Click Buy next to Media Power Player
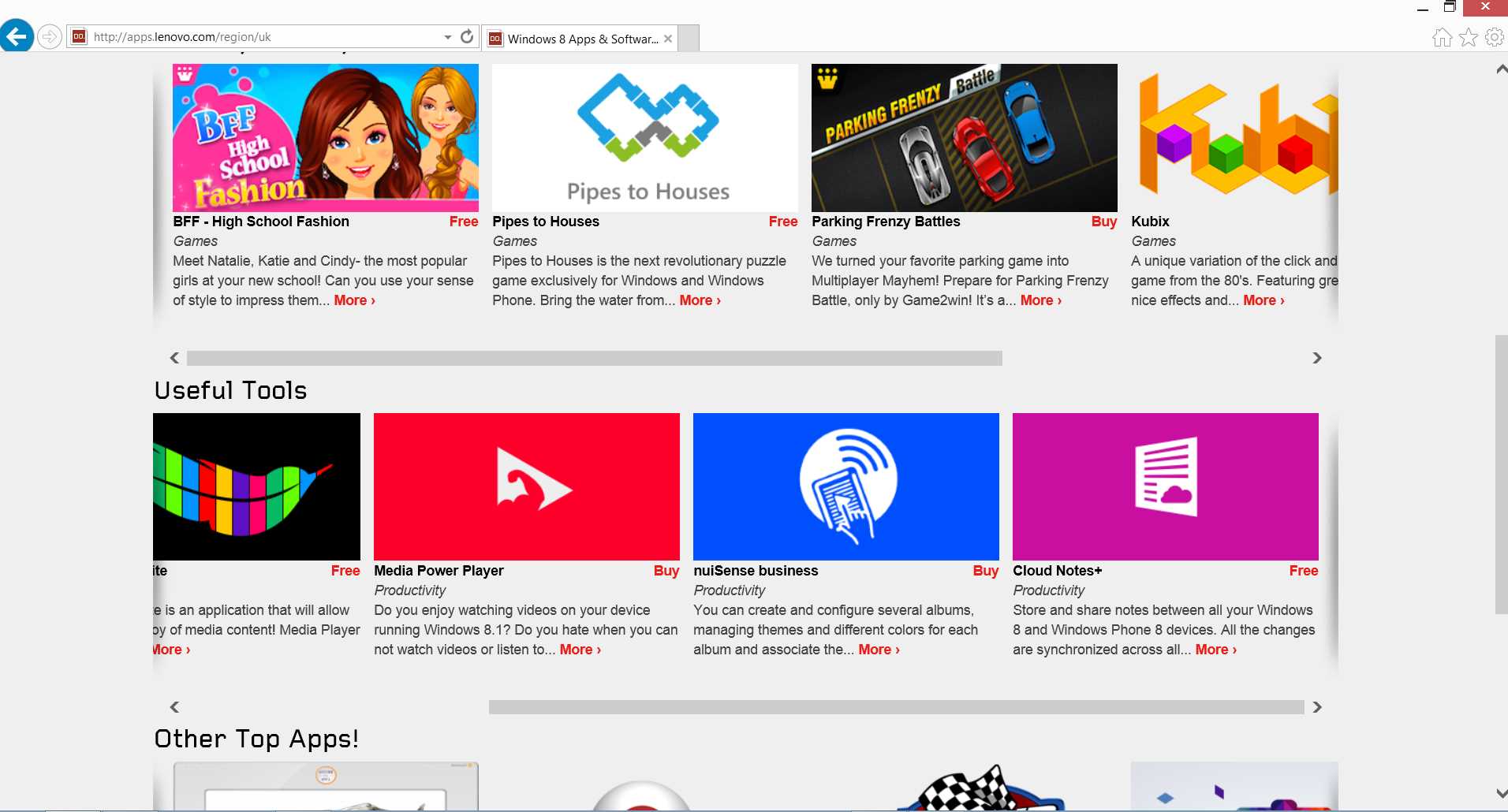This screenshot has width=1508, height=812. coord(666,571)
